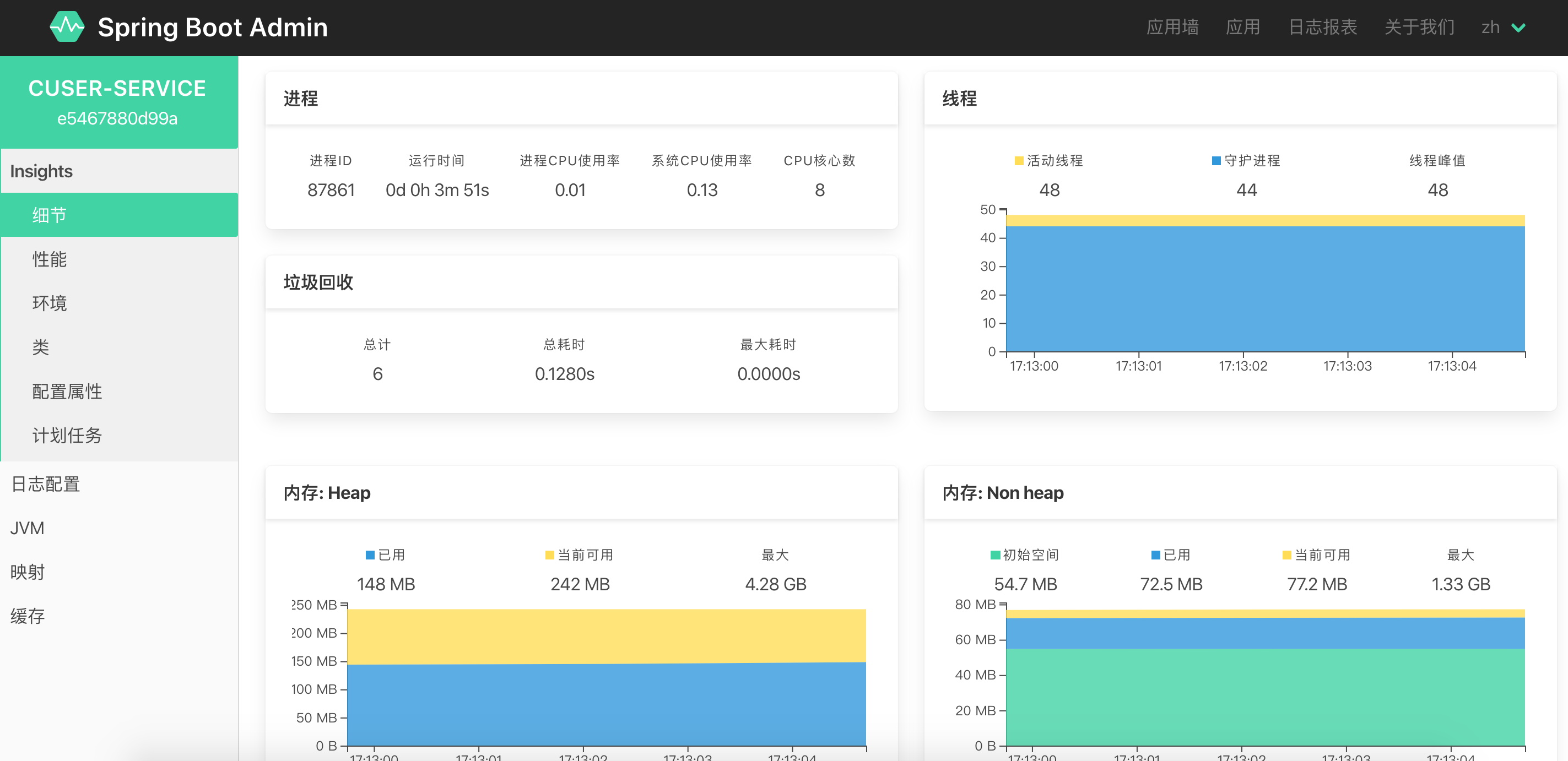
Task: Open 日志报表 in the top navigation
Action: 1323,28
